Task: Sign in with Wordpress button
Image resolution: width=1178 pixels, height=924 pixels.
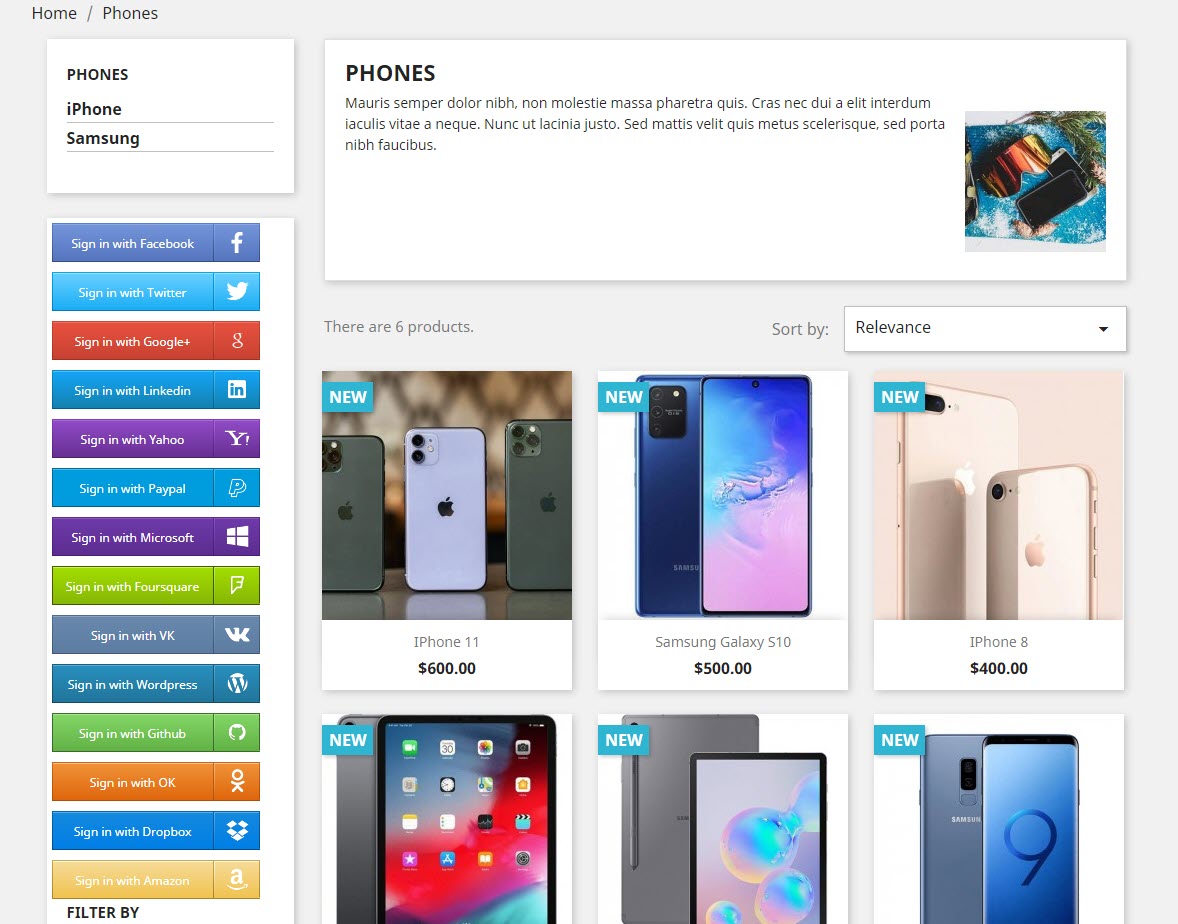Action: pyautogui.click(x=156, y=684)
